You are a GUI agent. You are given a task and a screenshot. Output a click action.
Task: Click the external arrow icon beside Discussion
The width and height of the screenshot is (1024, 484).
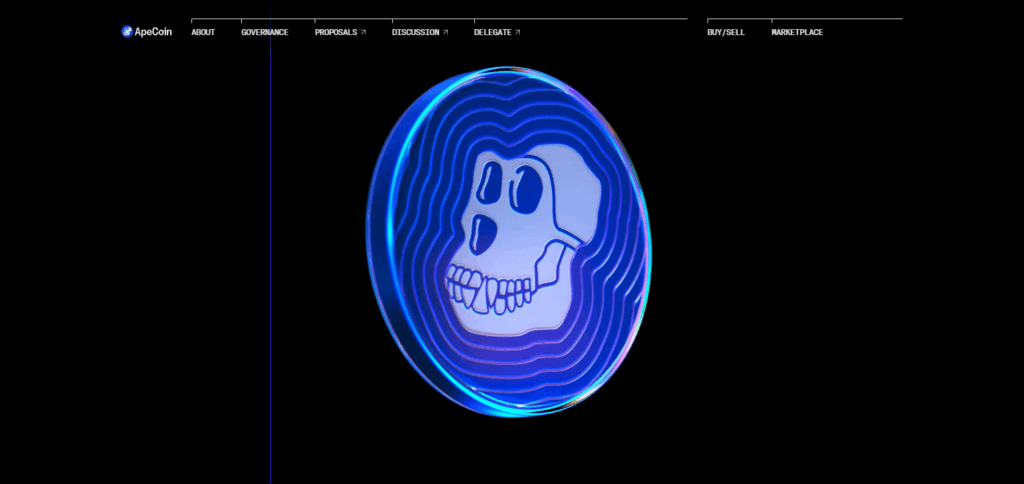(x=446, y=32)
